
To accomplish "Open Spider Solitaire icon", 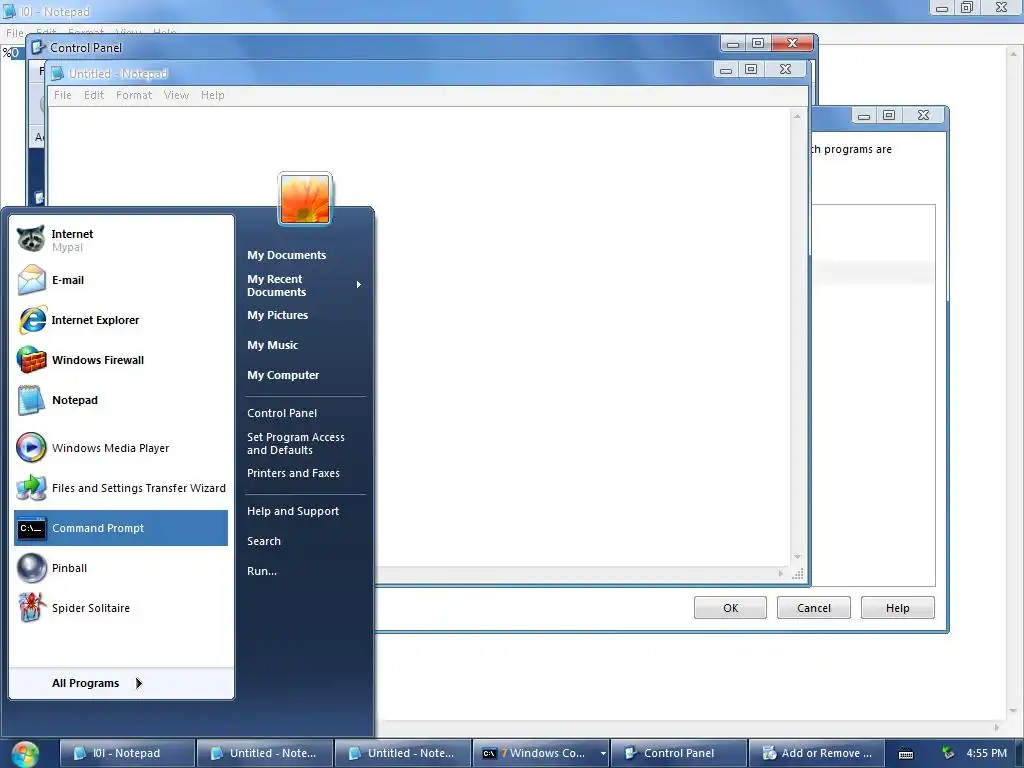I will pos(31,608).
